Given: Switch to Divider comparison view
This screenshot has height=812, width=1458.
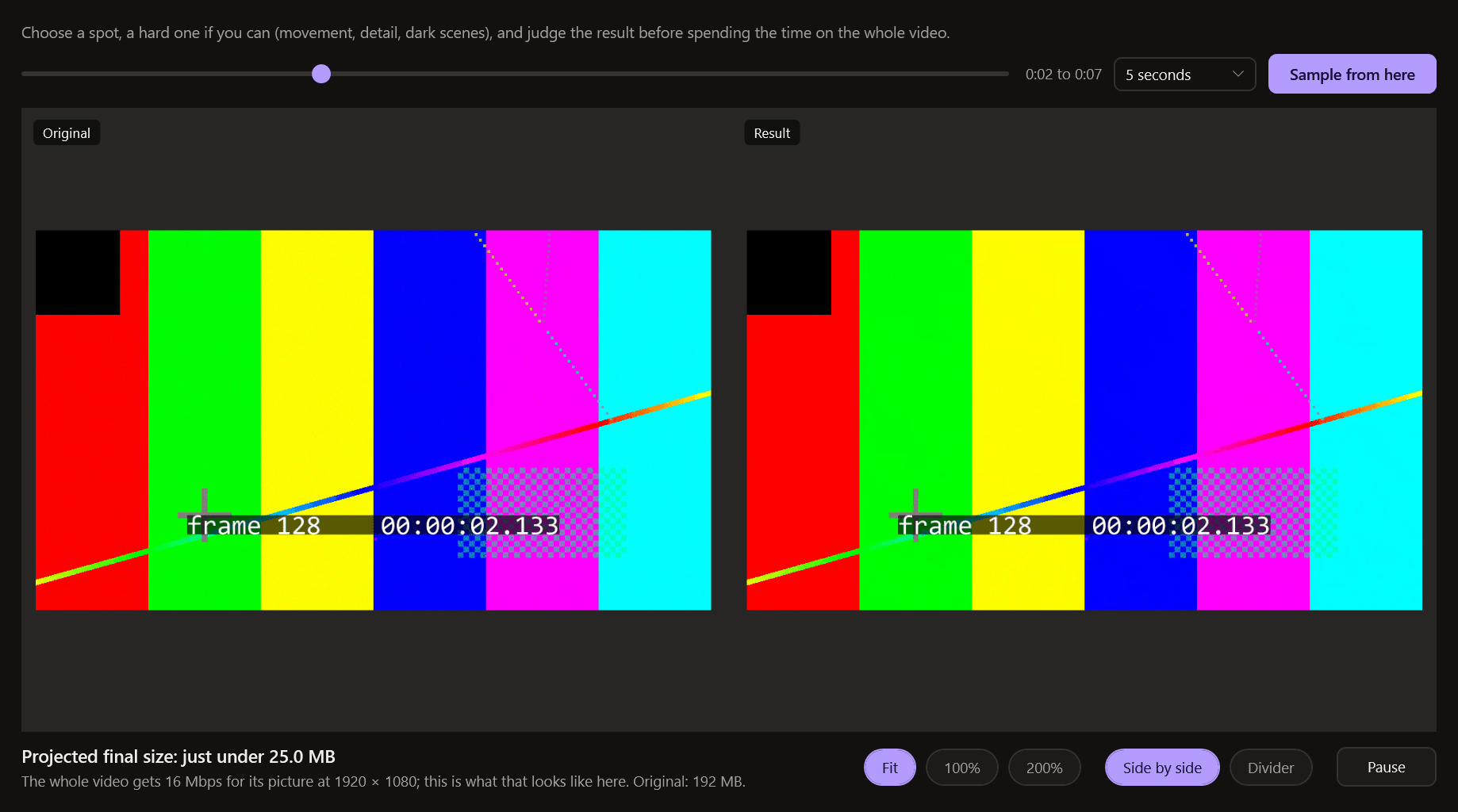Looking at the screenshot, I should coord(1271,768).
